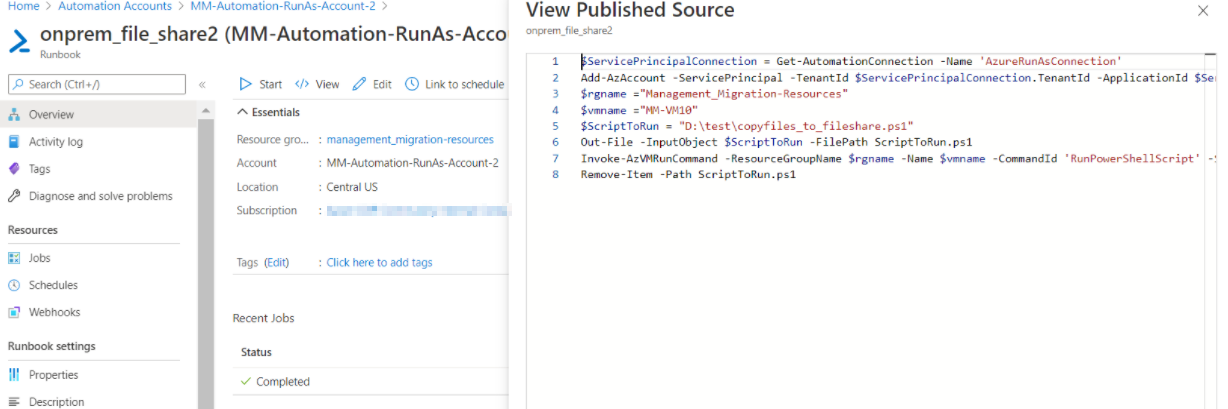This screenshot has height=409, width=1228.
Task: Click the Properties bars icon
Action: (x=15, y=375)
